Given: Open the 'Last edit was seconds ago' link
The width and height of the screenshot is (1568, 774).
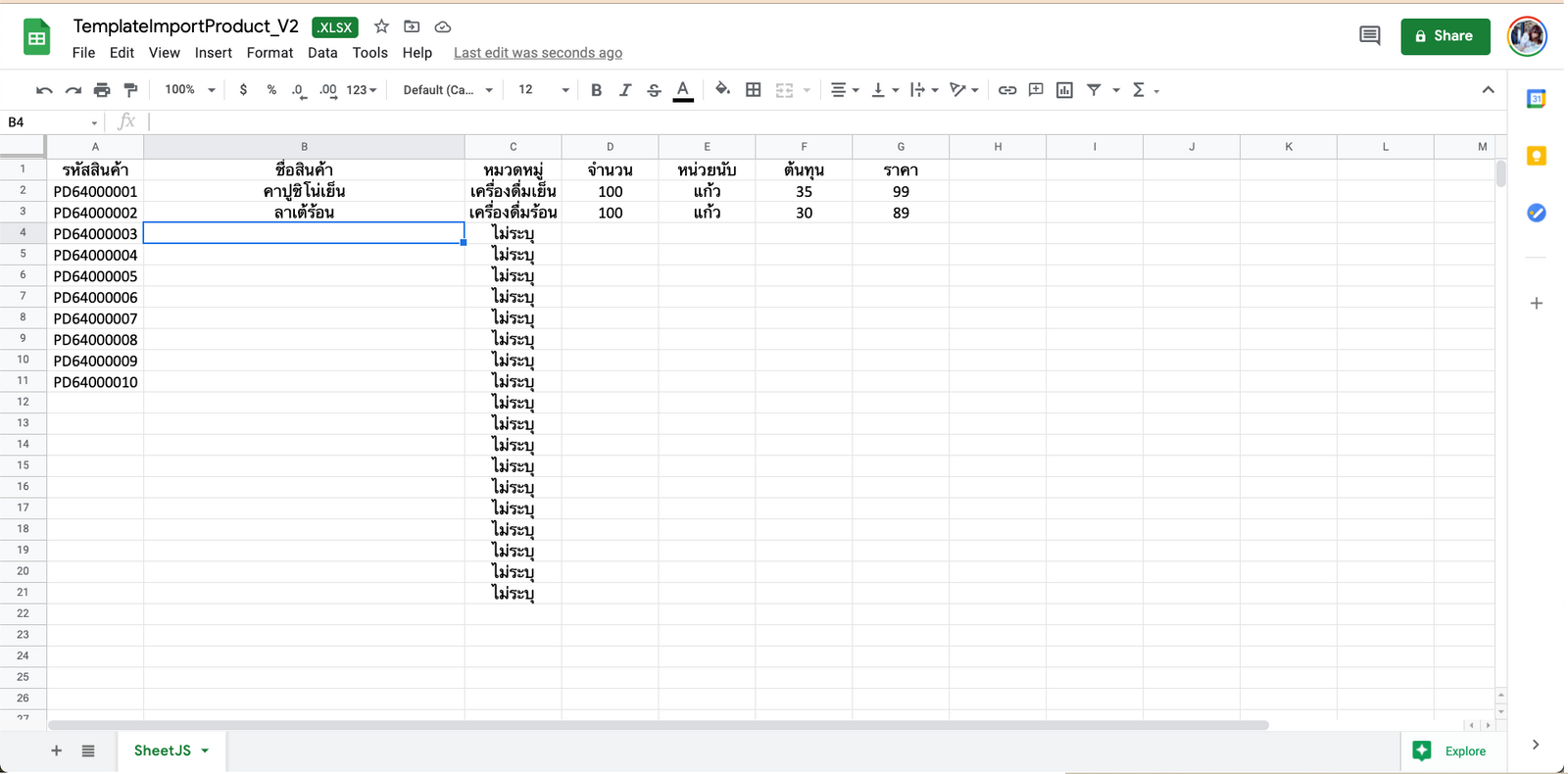Looking at the screenshot, I should pyautogui.click(x=537, y=53).
